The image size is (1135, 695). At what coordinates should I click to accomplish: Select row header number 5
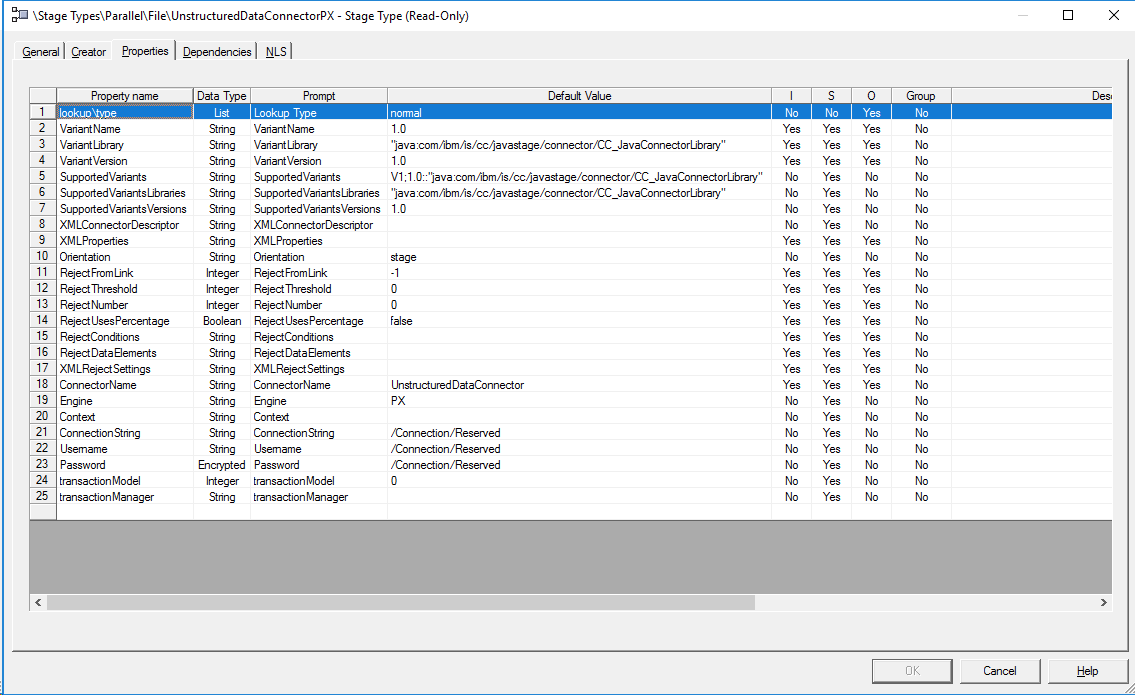pyautogui.click(x=42, y=177)
